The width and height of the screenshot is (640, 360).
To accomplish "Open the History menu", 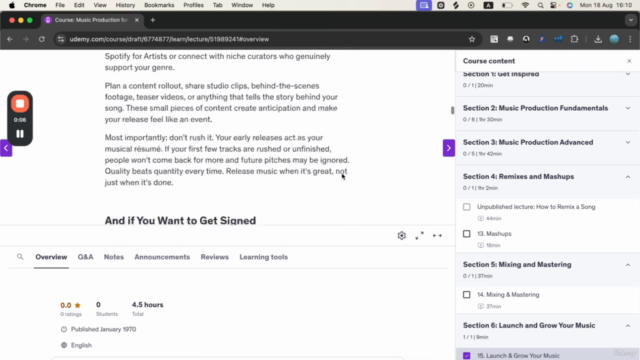I will tap(125, 5).
